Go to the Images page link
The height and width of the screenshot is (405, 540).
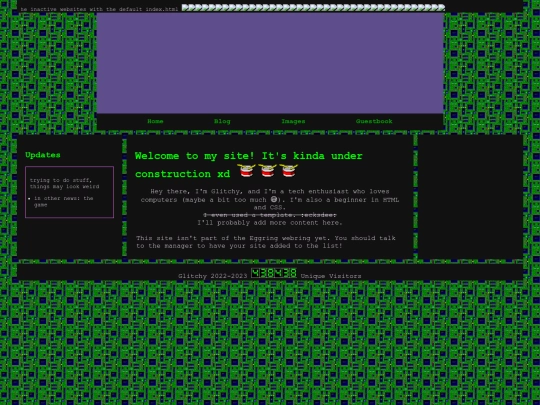(x=293, y=121)
